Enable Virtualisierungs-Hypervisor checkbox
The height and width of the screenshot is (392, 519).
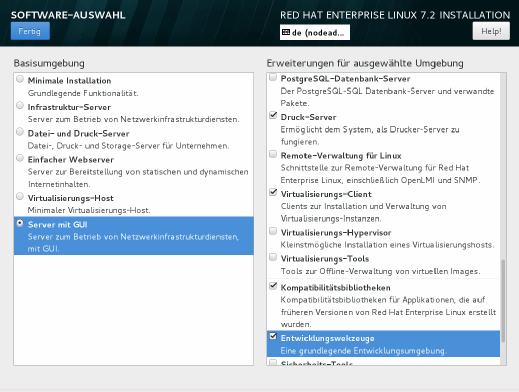273,231
